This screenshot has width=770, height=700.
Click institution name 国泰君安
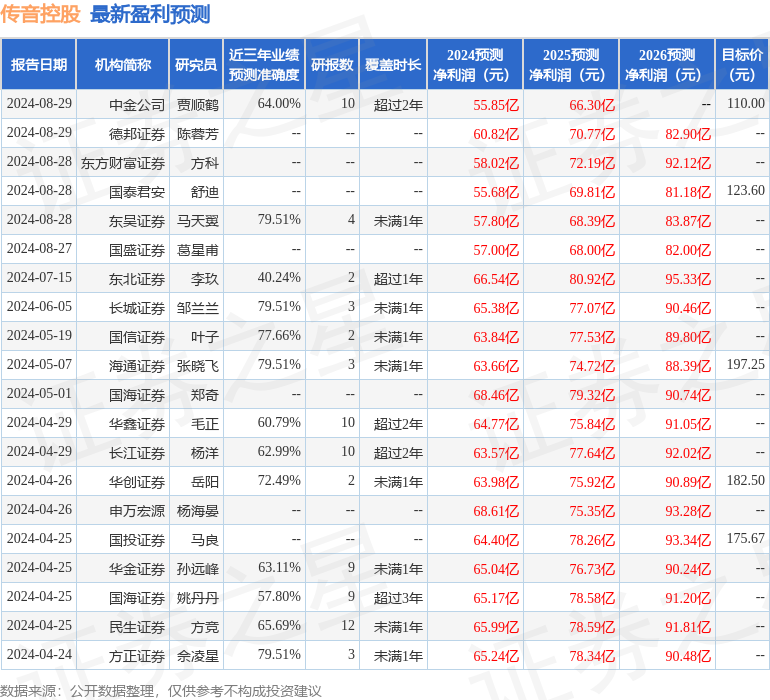[137, 192]
